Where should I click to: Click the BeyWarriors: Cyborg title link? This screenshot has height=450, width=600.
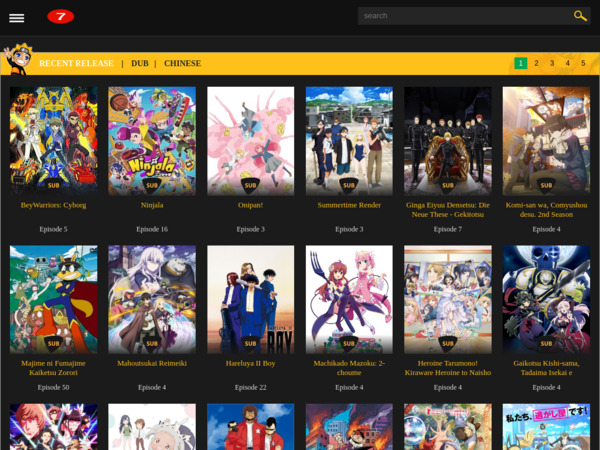coord(54,205)
